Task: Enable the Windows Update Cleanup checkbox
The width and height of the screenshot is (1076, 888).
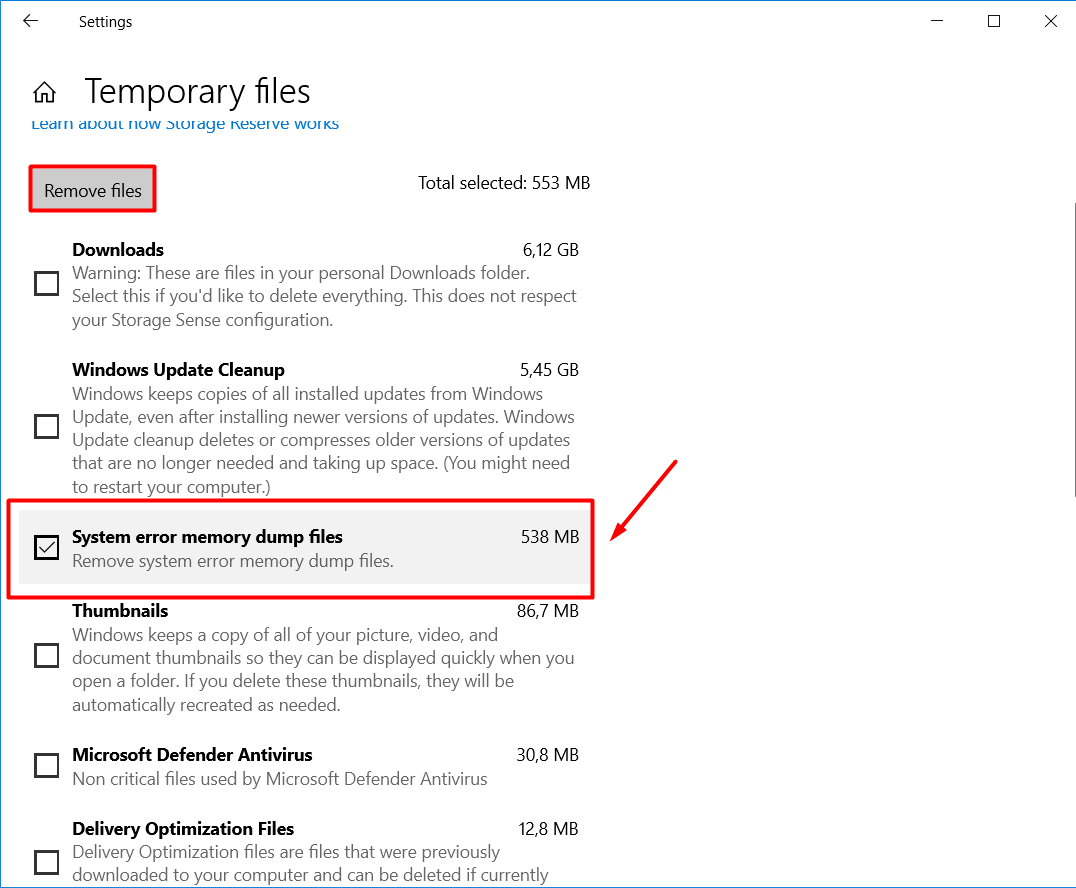Action: 47,427
